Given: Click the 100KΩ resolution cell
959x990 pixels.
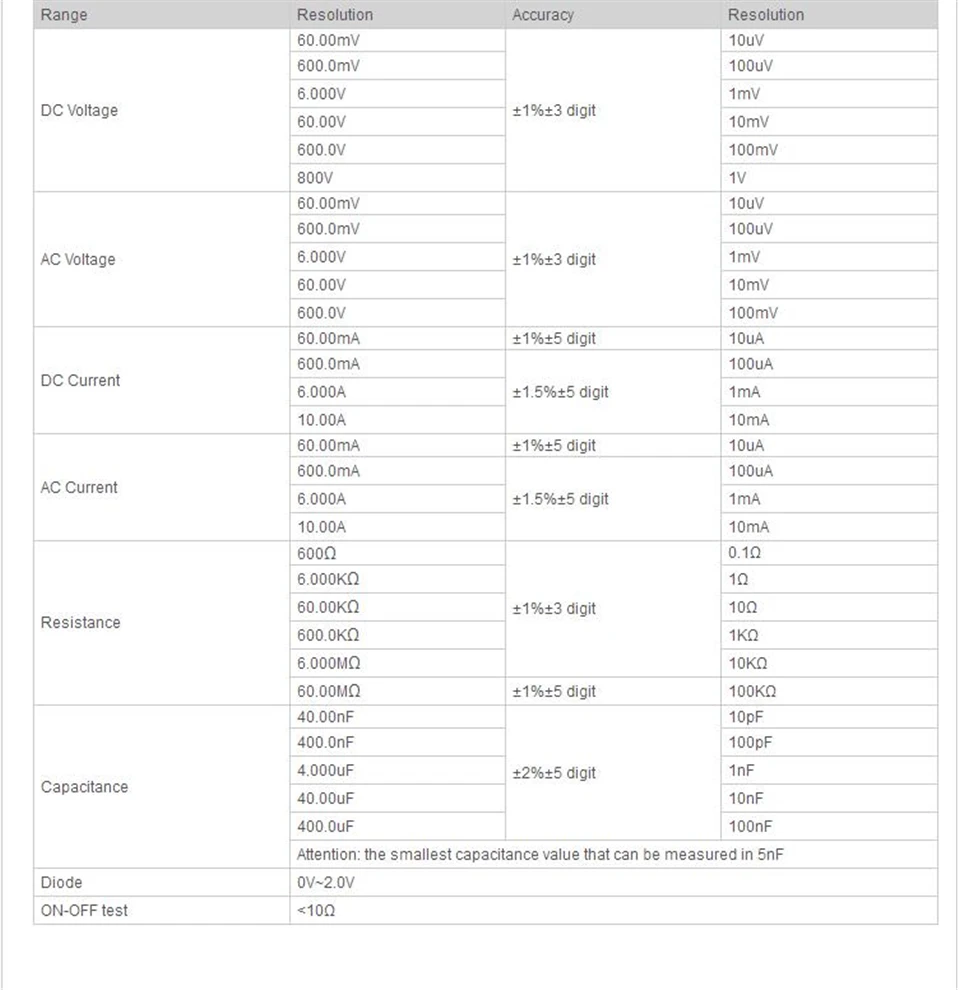Looking at the screenshot, I should tap(829, 691).
